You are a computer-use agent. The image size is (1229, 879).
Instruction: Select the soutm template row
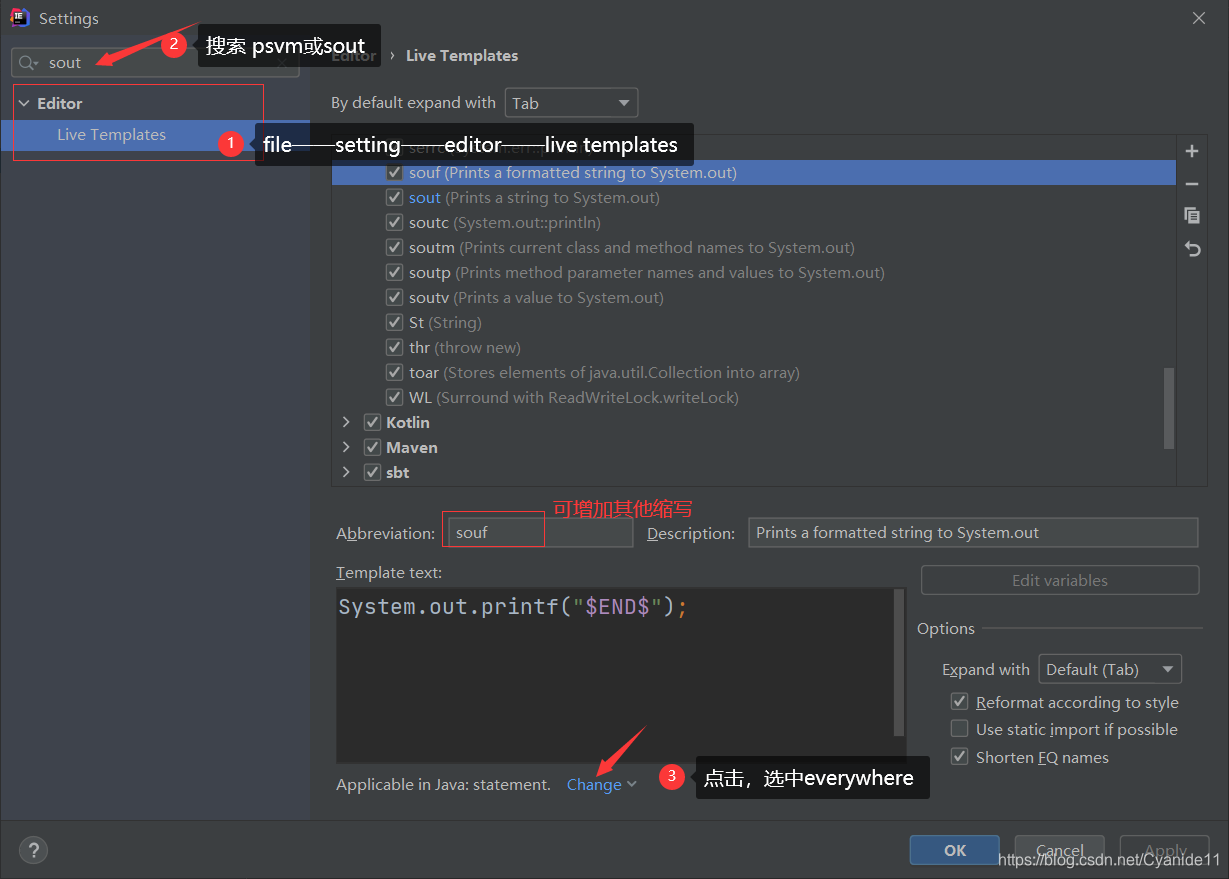(x=753, y=247)
